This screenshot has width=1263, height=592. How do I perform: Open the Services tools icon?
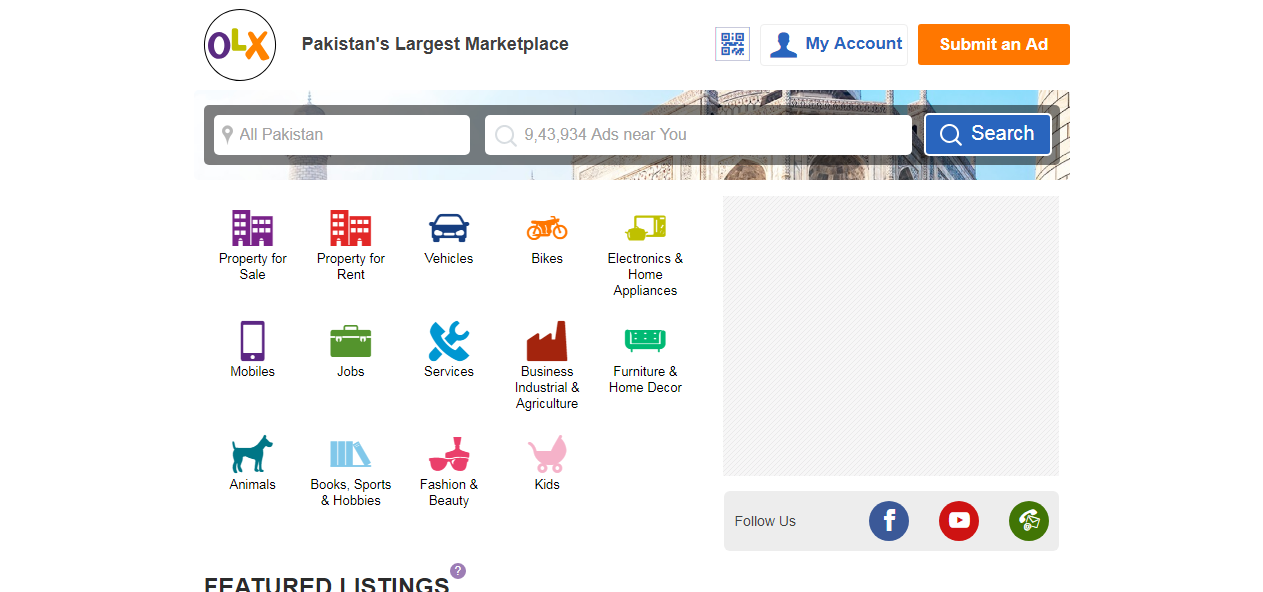pyautogui.click(x=449, y=341)
